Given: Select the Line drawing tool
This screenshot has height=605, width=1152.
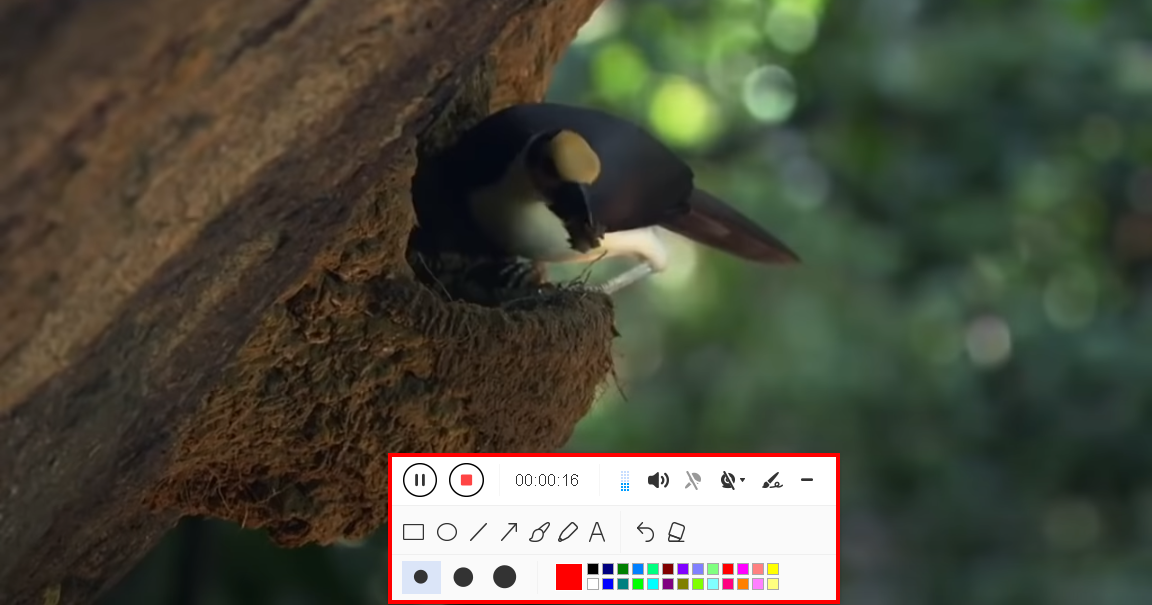Looking at the screenshot, I should point(479,530).
